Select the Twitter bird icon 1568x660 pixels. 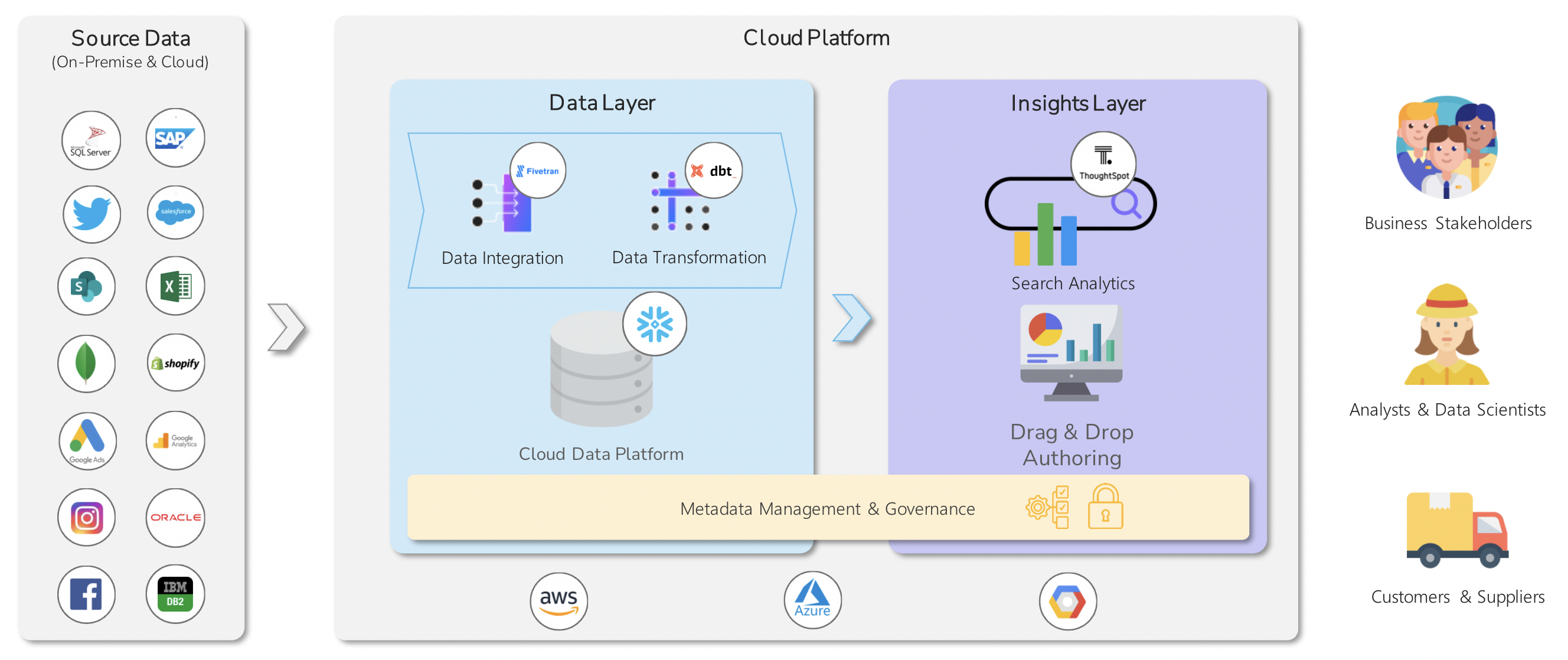coord(92,214)
